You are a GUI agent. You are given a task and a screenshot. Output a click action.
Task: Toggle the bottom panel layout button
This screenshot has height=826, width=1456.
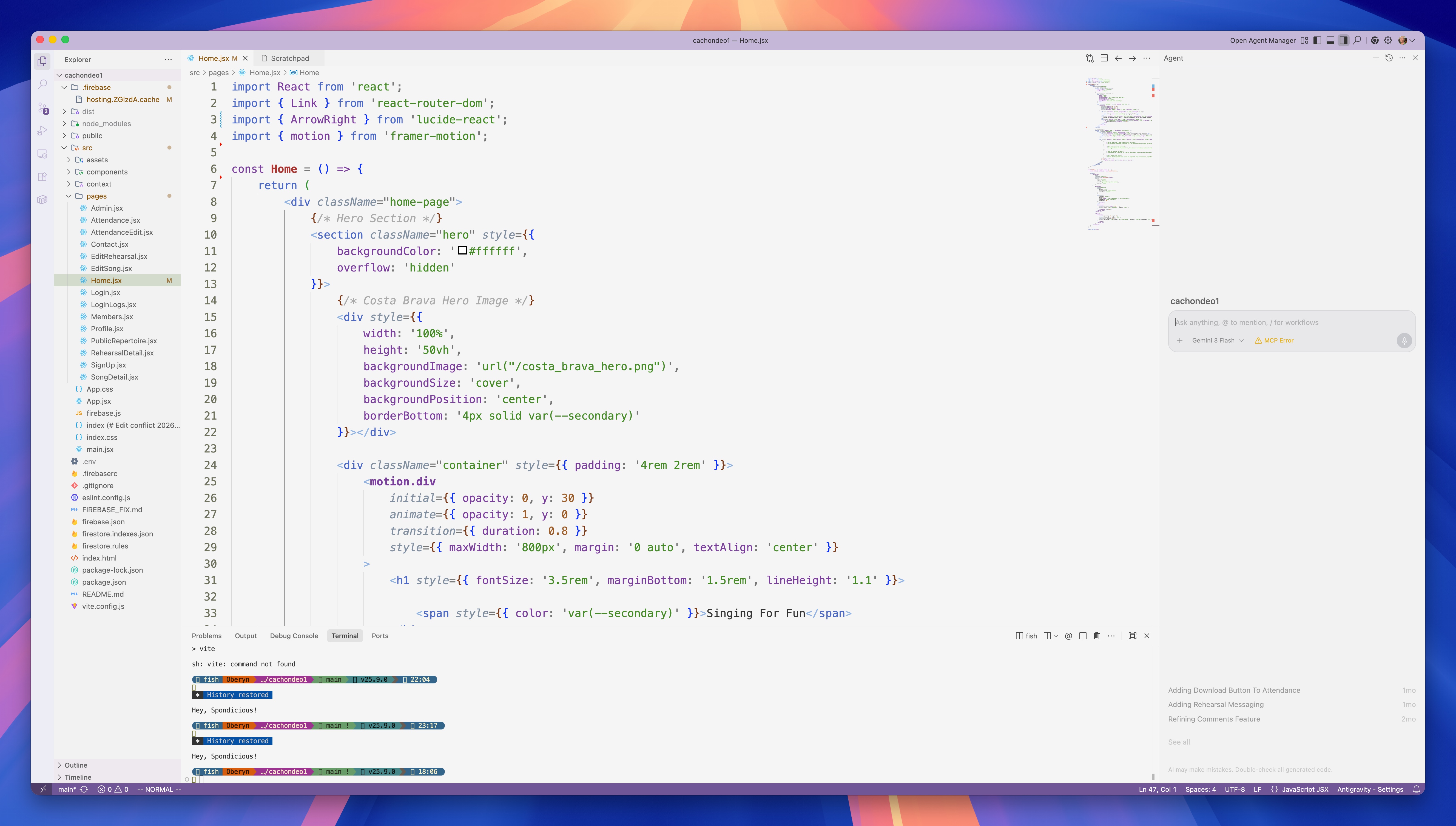click(1330, 40)
